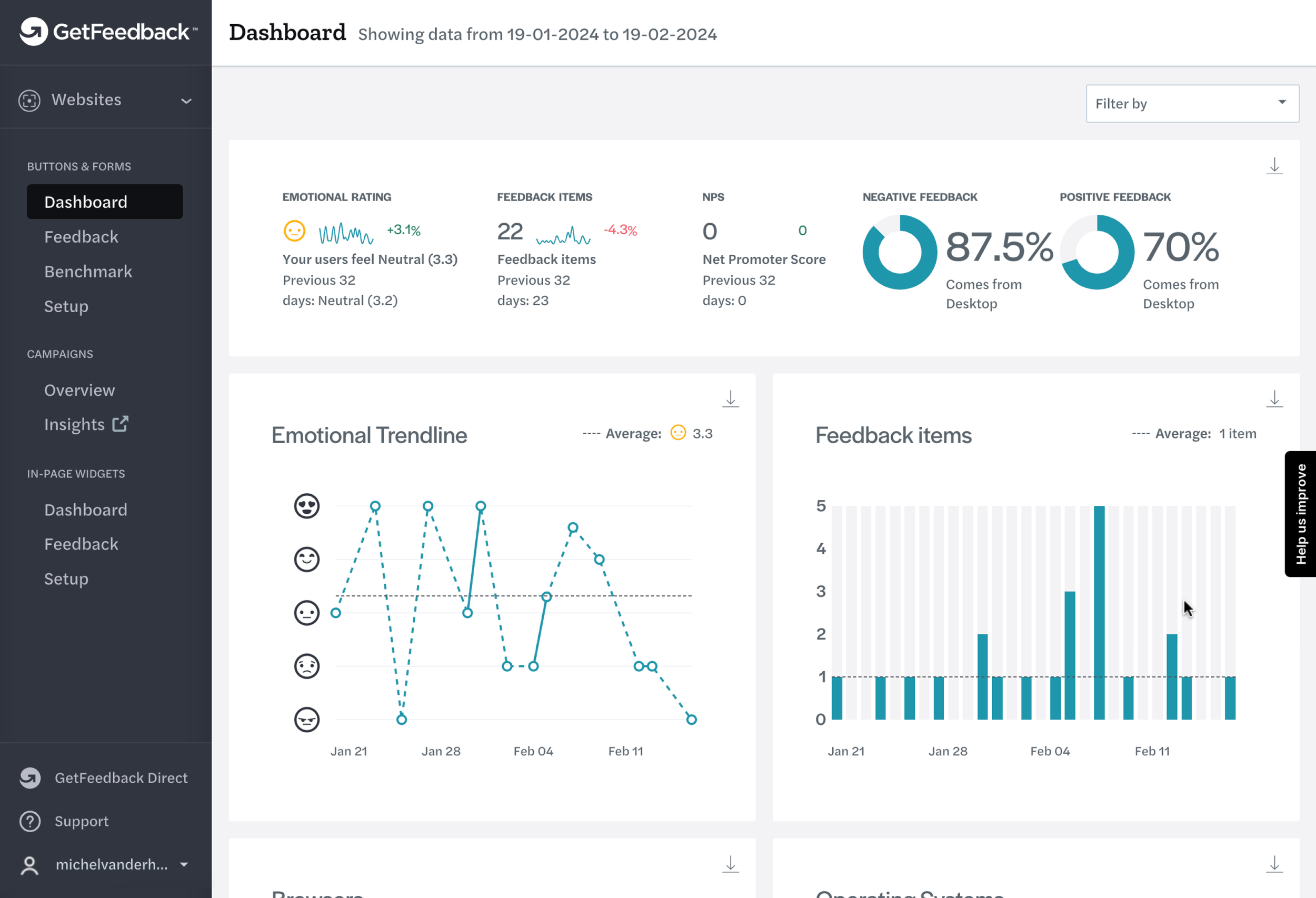This screenshot has height=898, width=1316.
Task: Click the Support question mark icon
Action: pyautogui.click(x=30, y=821)
